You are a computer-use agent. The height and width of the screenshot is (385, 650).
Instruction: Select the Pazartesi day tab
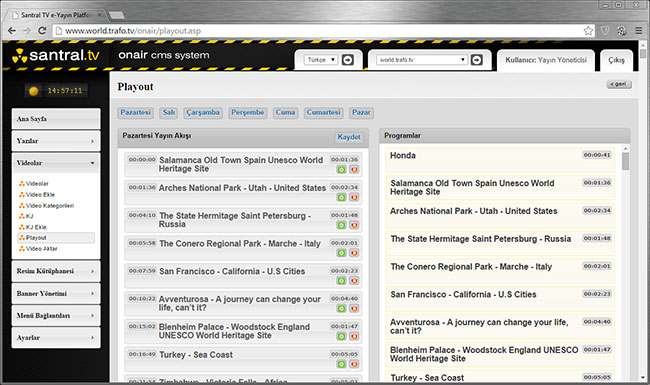click(136, 112)
